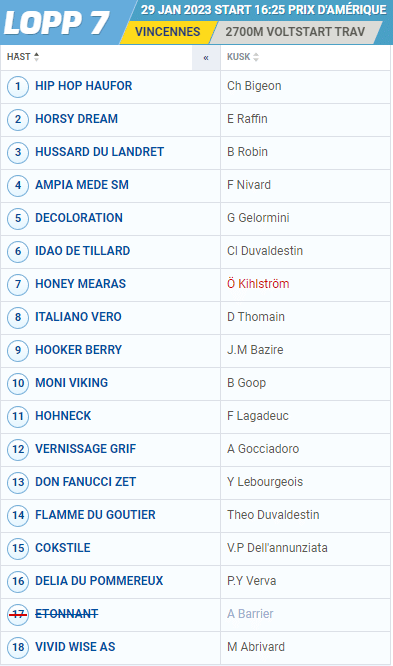Click the number 13 circle for Don Fanucci Zet

point(18,483)
